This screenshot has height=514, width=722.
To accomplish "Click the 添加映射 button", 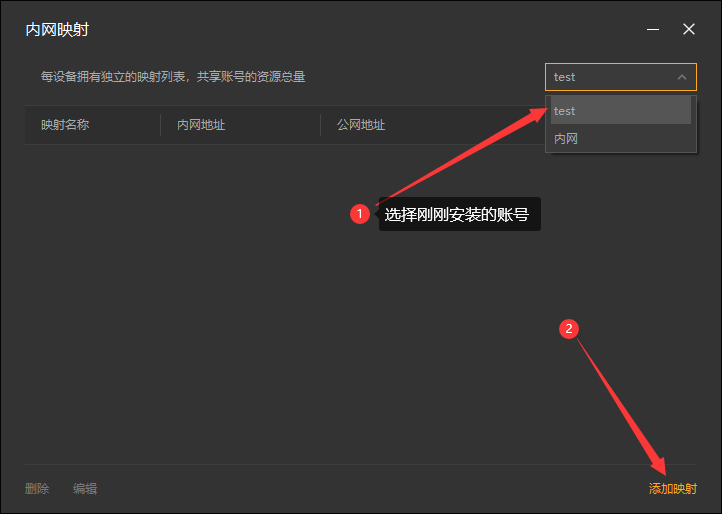I will click(672, 489).
